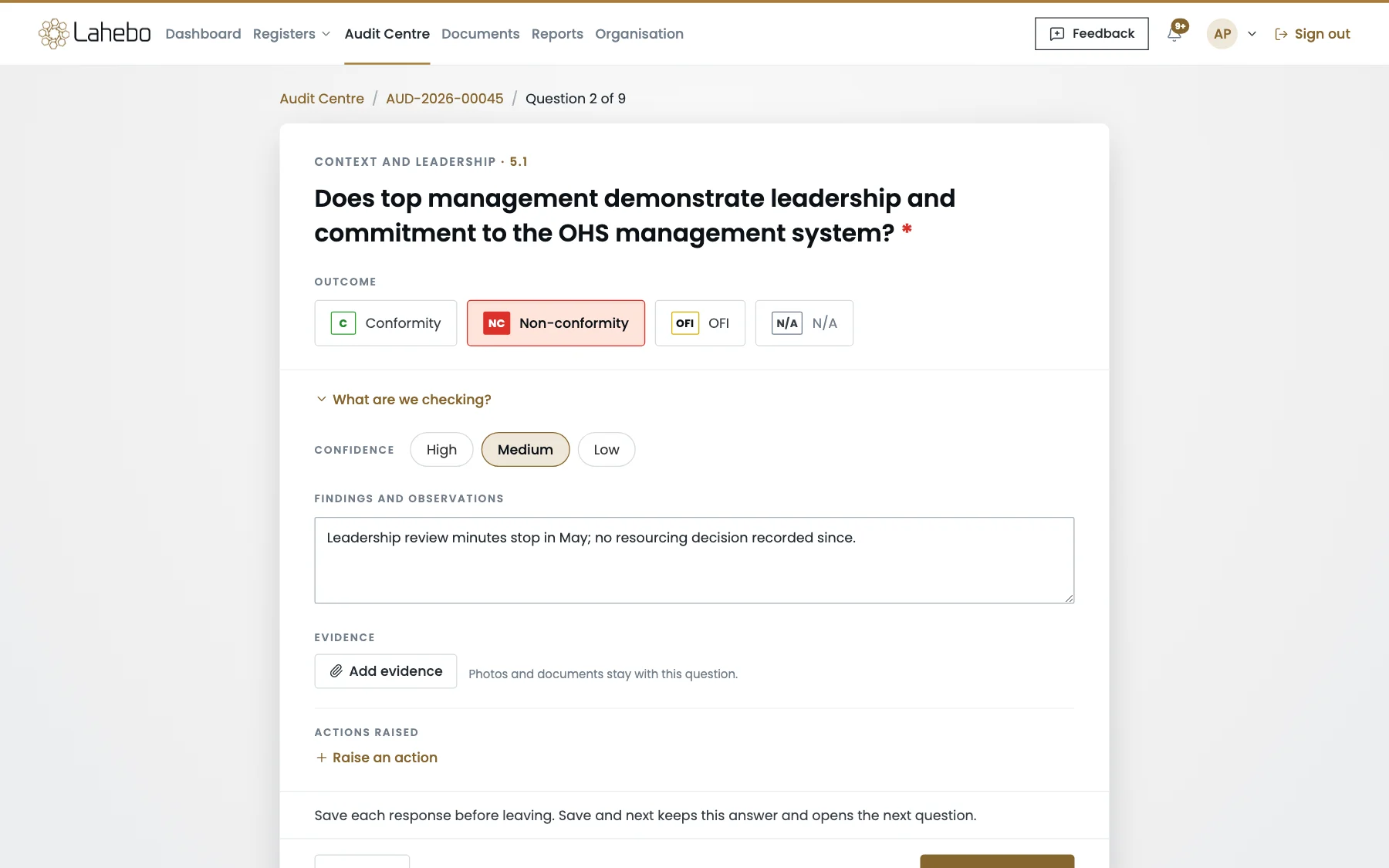The width and height of the screenshot is (1389, 868).
Task: Open the AUD-2026-00045 breadcrumb link
Action: click(x=444, y=99)
